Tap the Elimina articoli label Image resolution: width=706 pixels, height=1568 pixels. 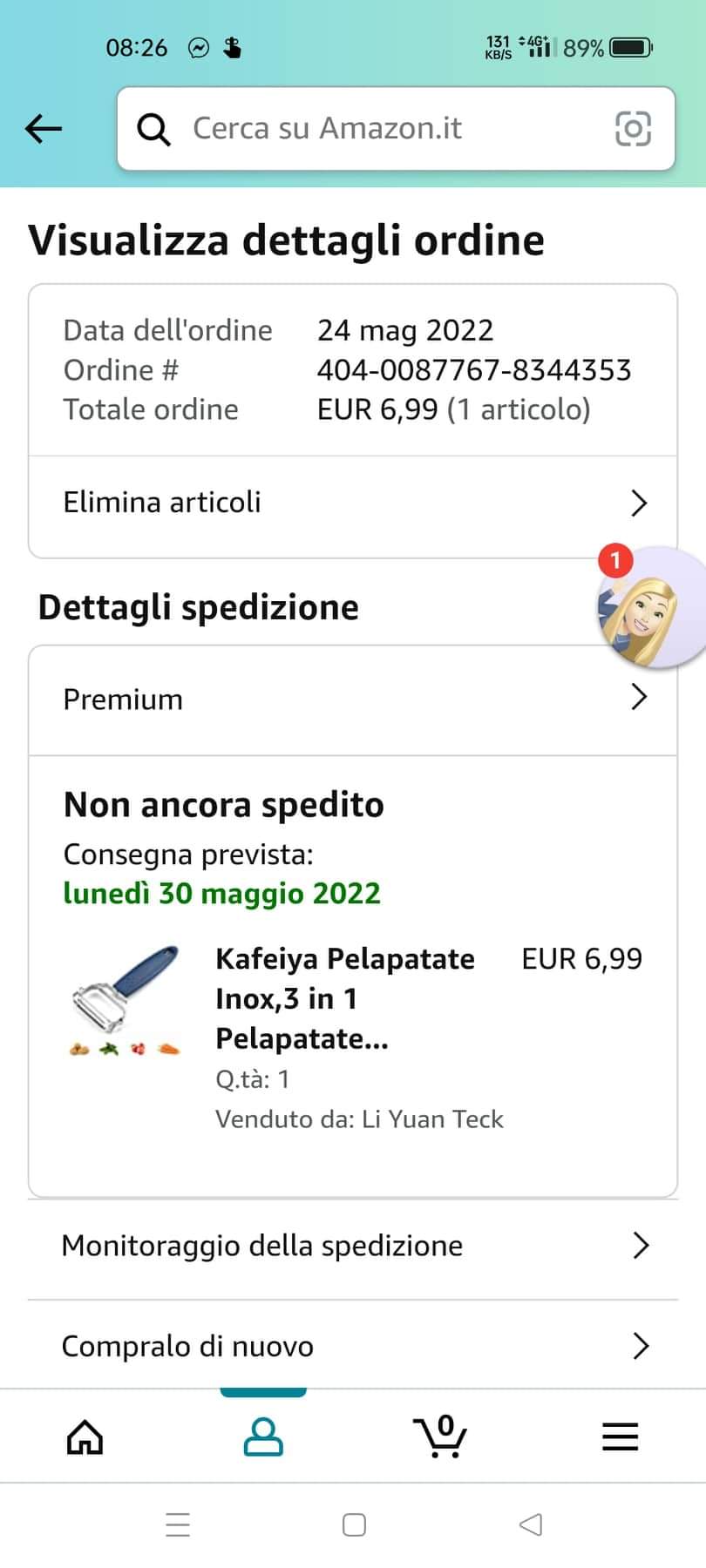pos(162,503)
